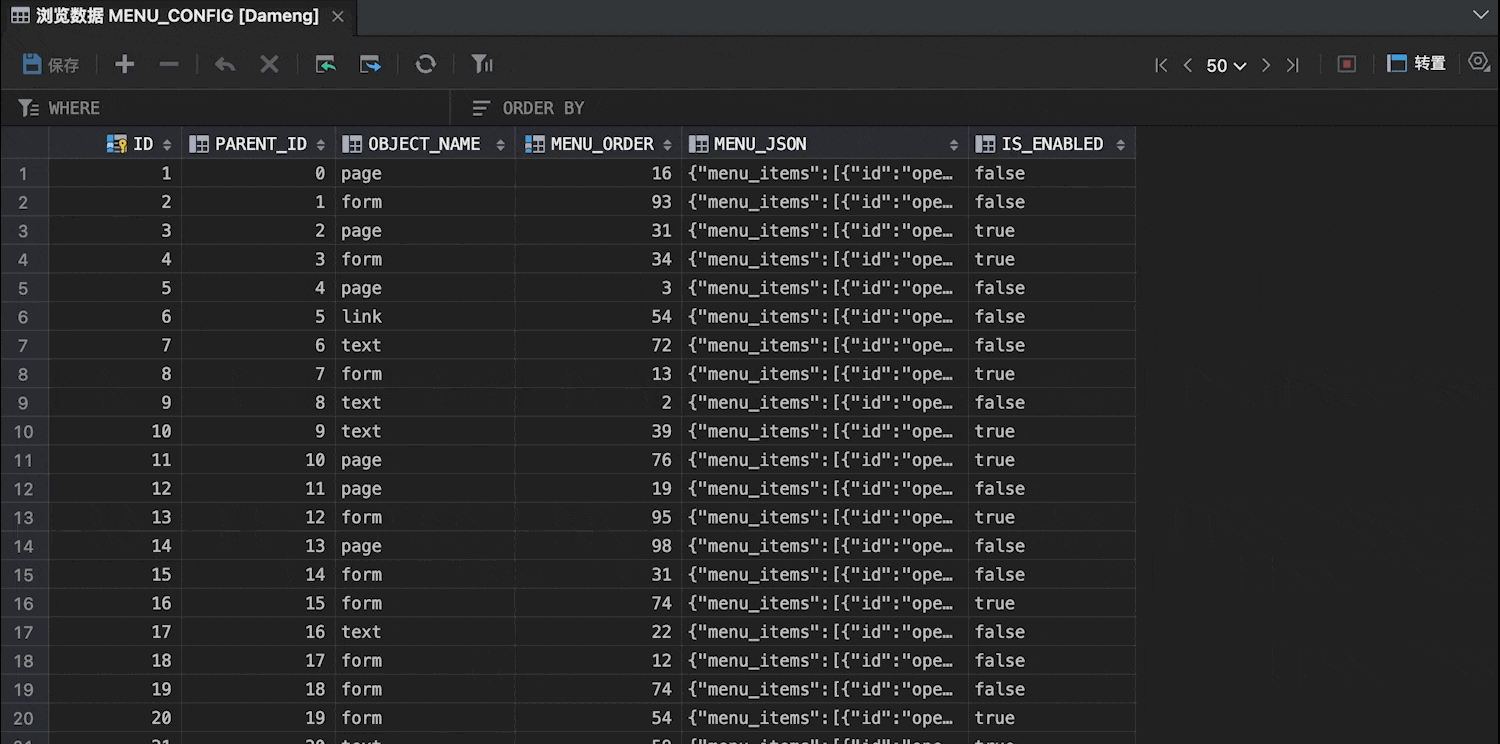Jump to the first page of results
Viewport: 1500px width, 744px height.
[1161, 65]
